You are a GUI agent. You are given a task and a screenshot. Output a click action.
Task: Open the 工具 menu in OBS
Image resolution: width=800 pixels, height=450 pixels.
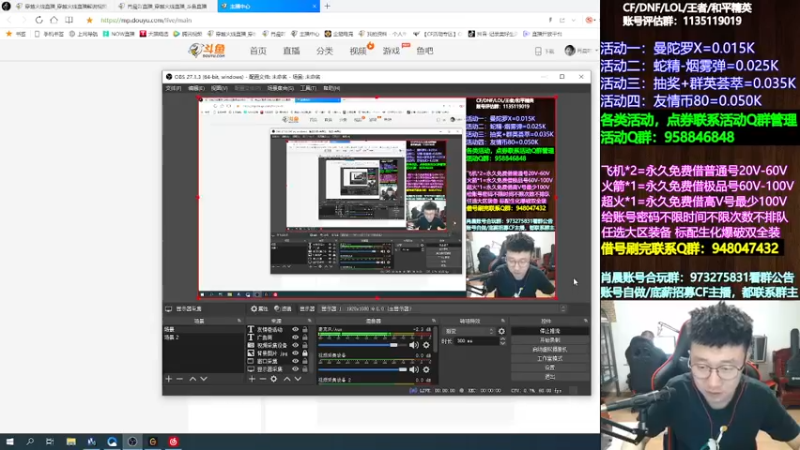[308, 88]
